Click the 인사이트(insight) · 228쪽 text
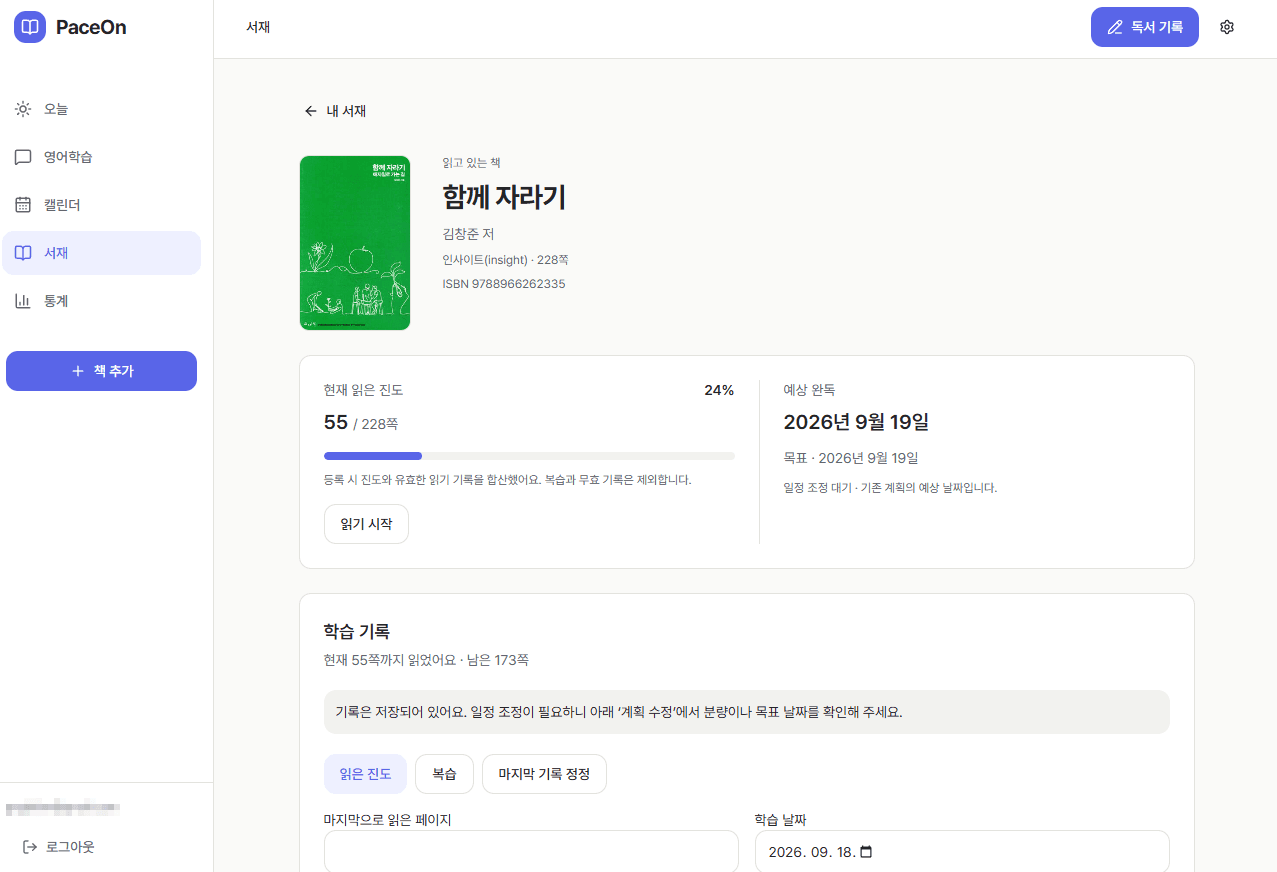Viewport: 1277px width, 872px height. 505,260
